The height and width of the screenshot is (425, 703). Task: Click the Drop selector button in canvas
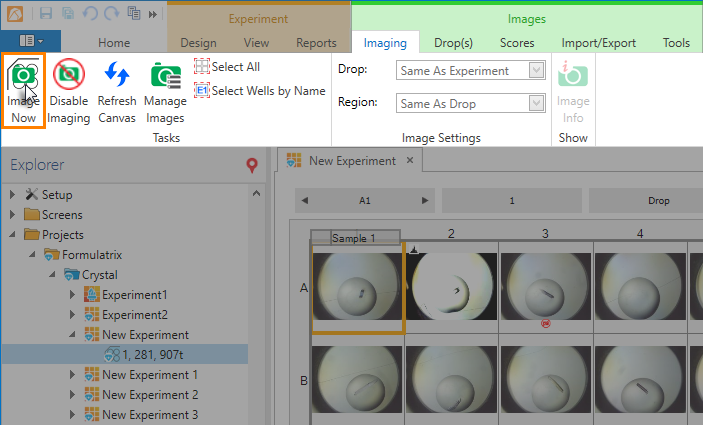tap(646, 200)
